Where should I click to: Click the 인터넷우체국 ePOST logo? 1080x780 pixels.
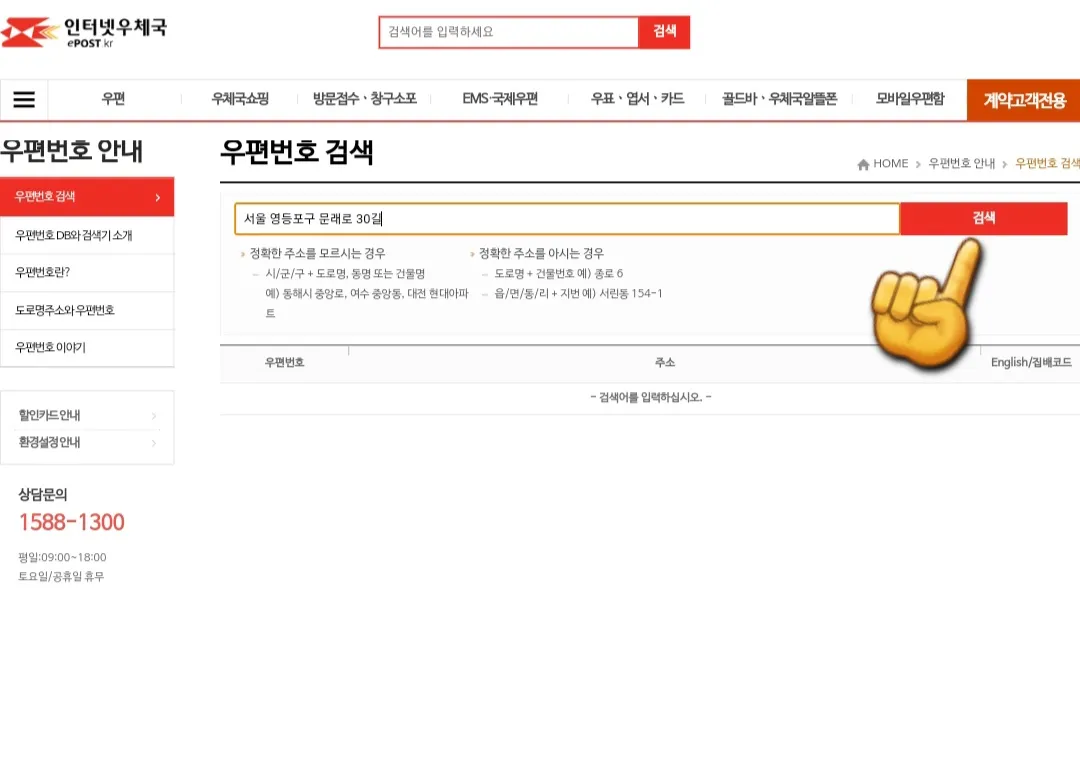pyautogui.click(x=90, y=33)
